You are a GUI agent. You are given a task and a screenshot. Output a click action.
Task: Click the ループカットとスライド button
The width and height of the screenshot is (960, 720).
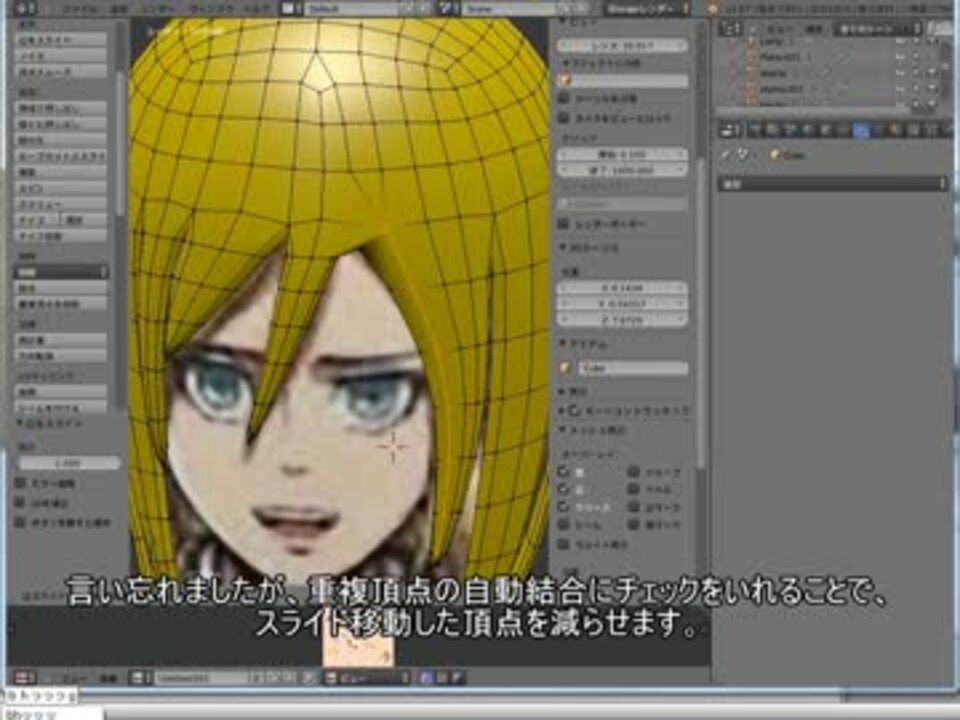61,156
